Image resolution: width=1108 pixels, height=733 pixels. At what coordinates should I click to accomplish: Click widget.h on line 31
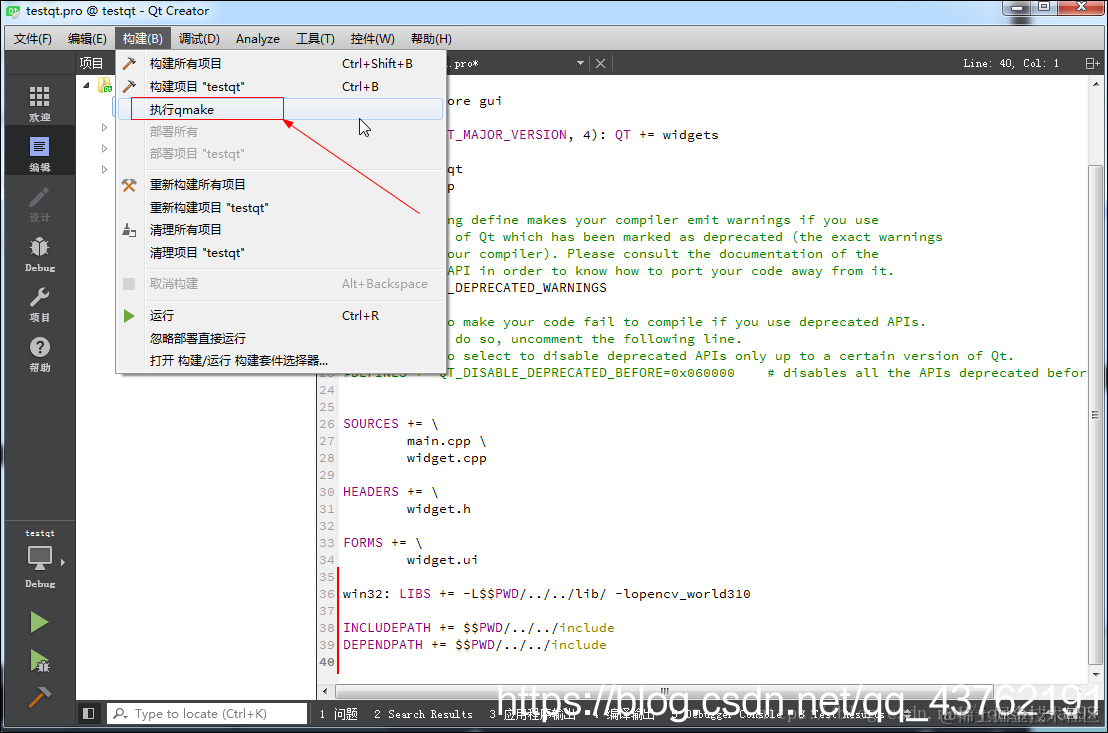(438, 508)
